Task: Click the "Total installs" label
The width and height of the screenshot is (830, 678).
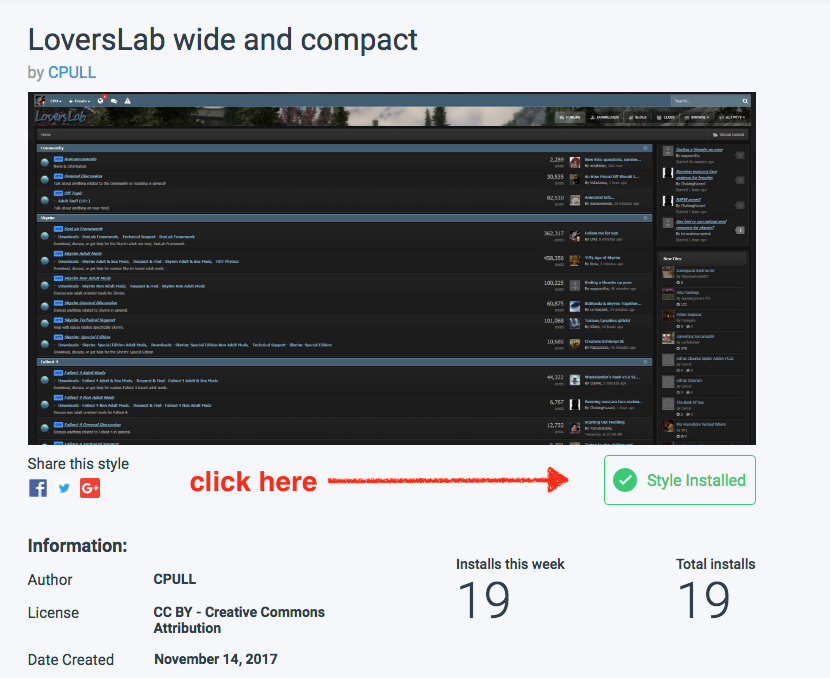Action: (x=716, y=564)
